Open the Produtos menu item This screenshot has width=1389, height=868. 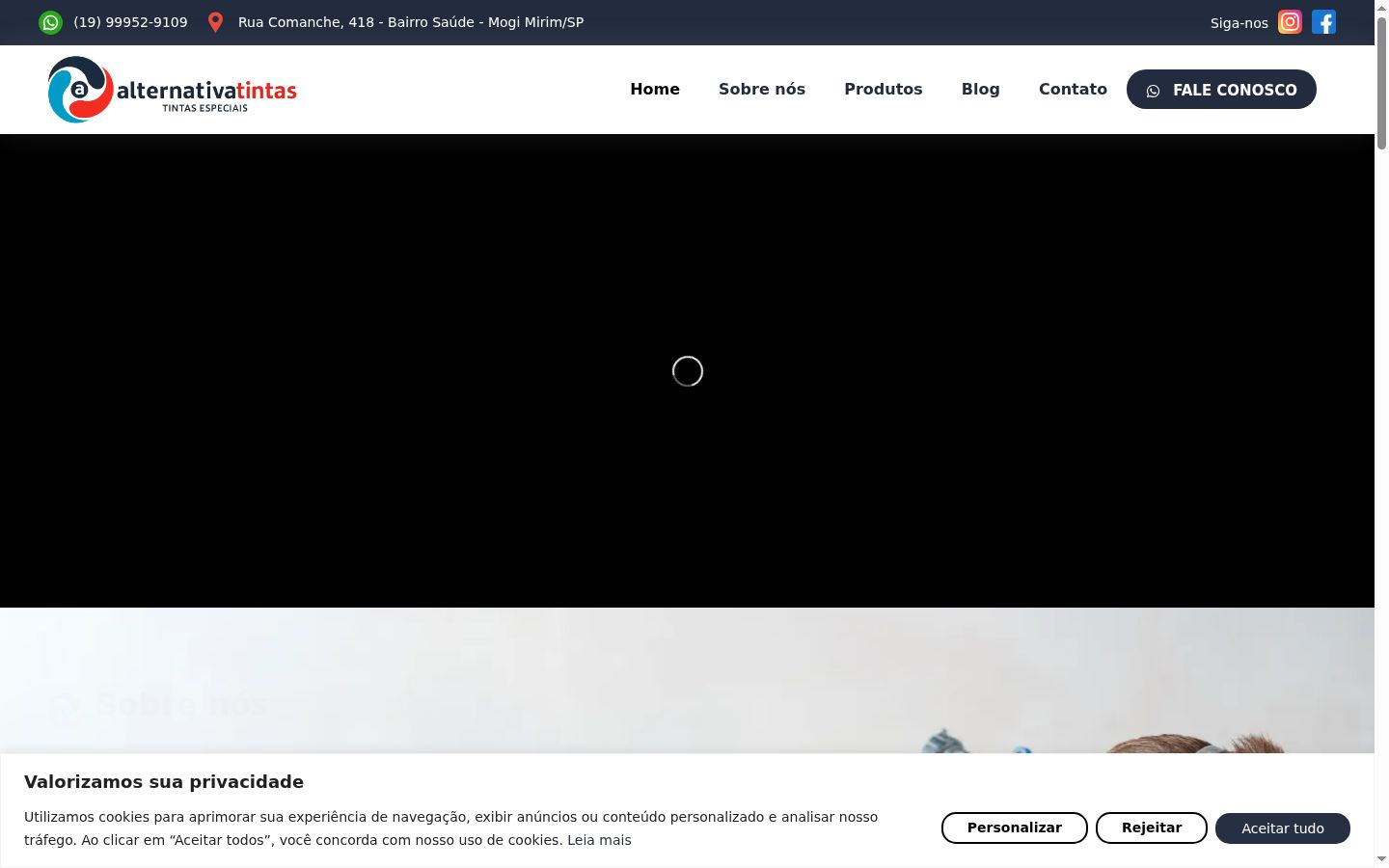click(884, 89)
